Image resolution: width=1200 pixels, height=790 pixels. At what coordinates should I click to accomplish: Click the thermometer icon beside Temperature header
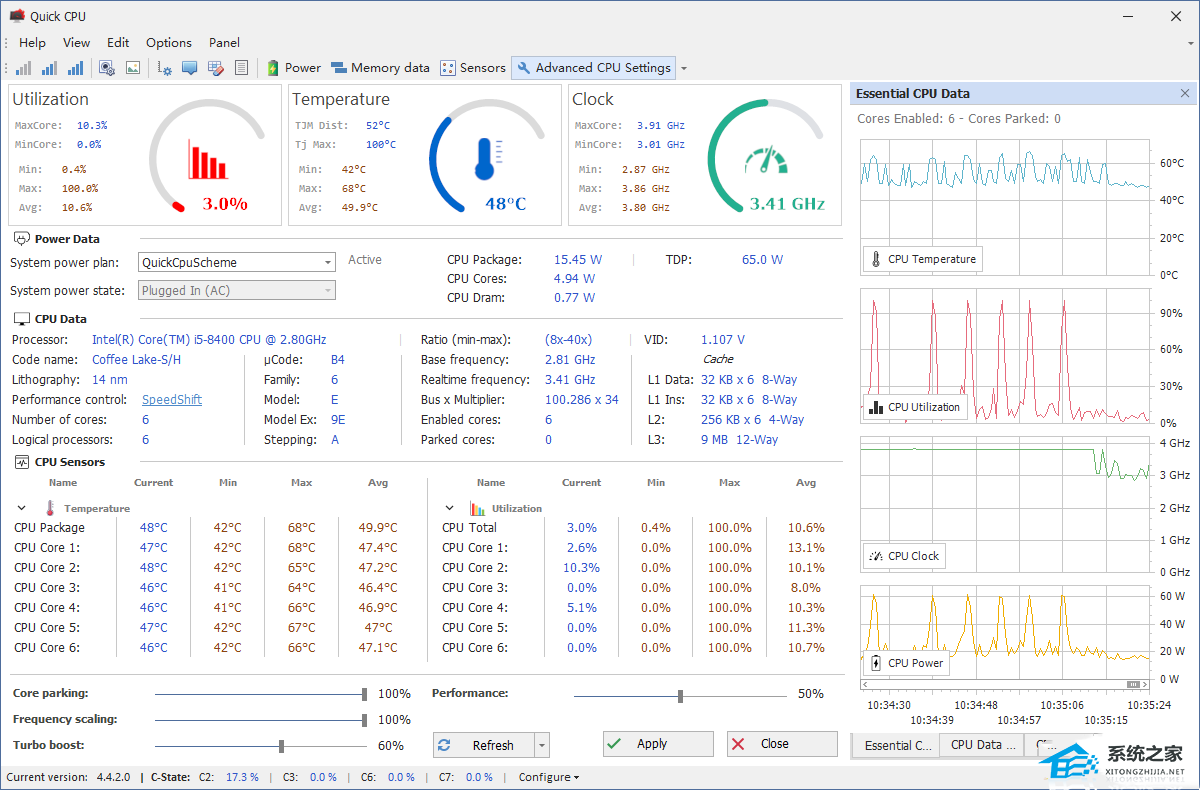pyautogui.click(x=50, y=508)
